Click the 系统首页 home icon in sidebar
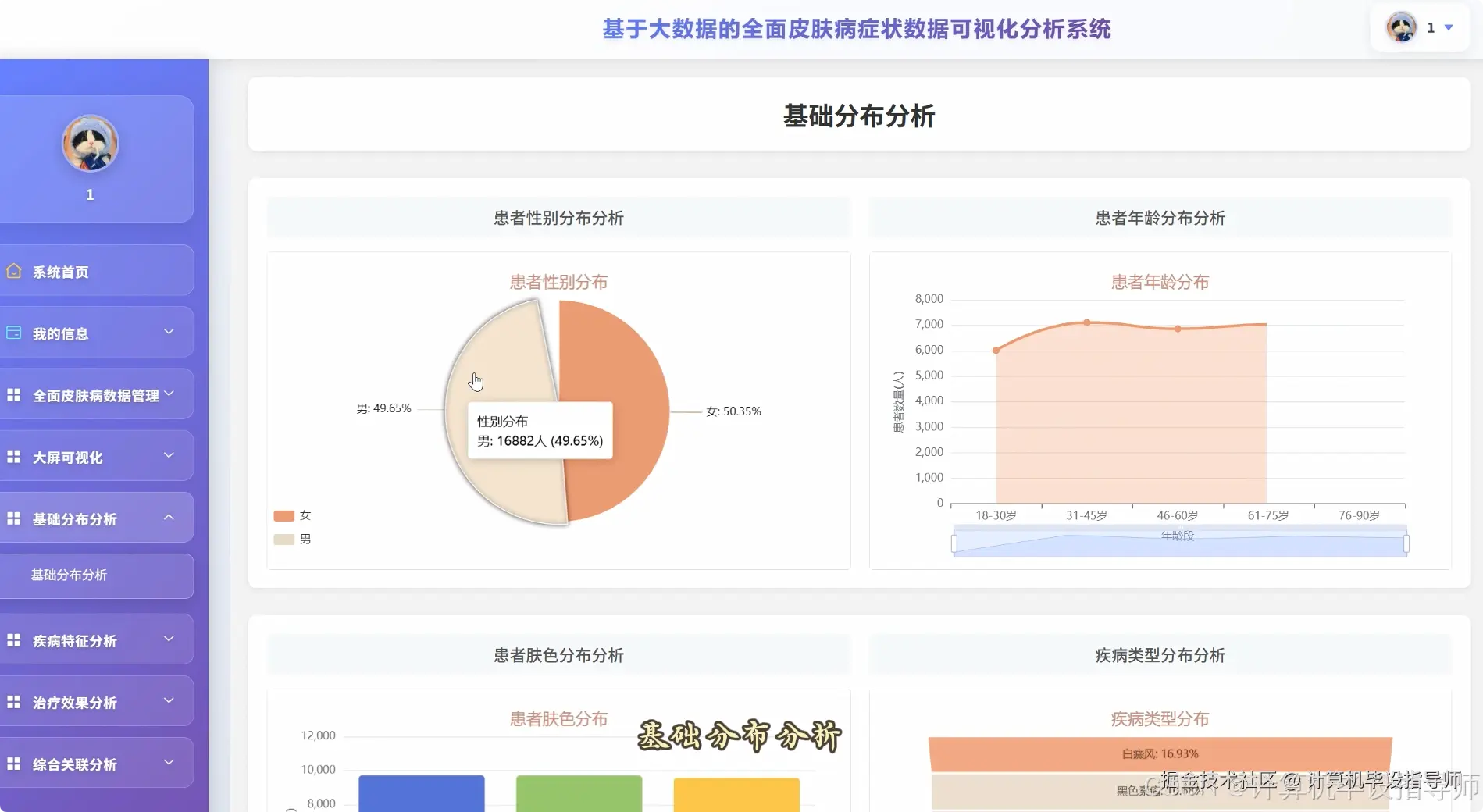 coord(12,271)
